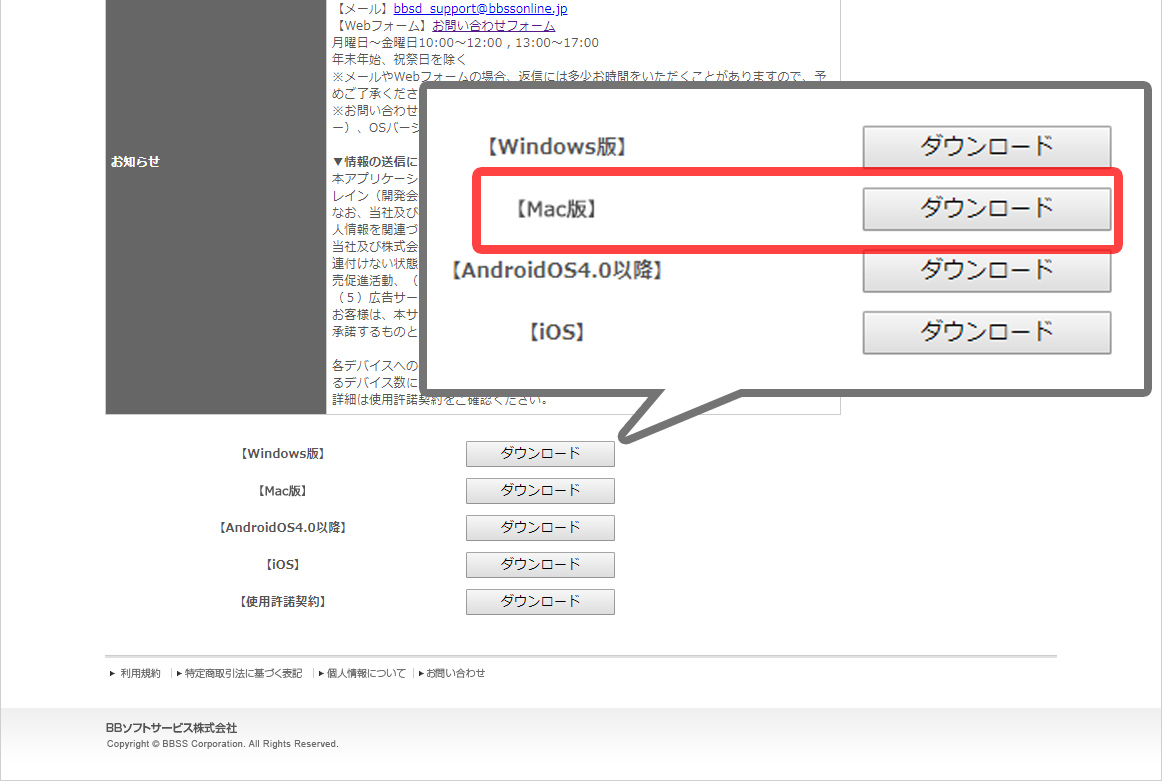Select the 【使用許諾契約】 label text
The width and height of the screenshot is (1162, 781).
click(x=281, y=602)
